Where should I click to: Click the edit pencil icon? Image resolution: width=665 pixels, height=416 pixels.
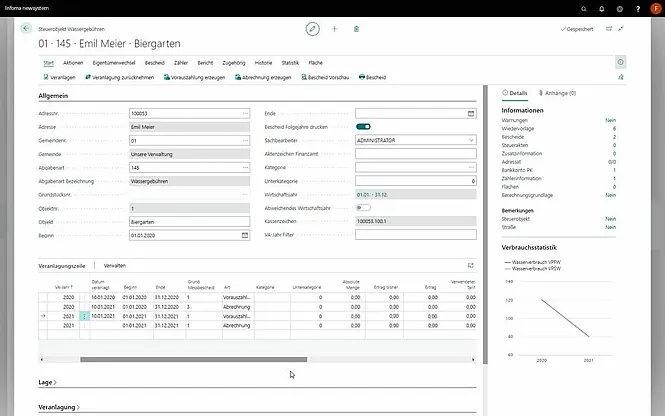pyautogui.click(x=312, y=29)
